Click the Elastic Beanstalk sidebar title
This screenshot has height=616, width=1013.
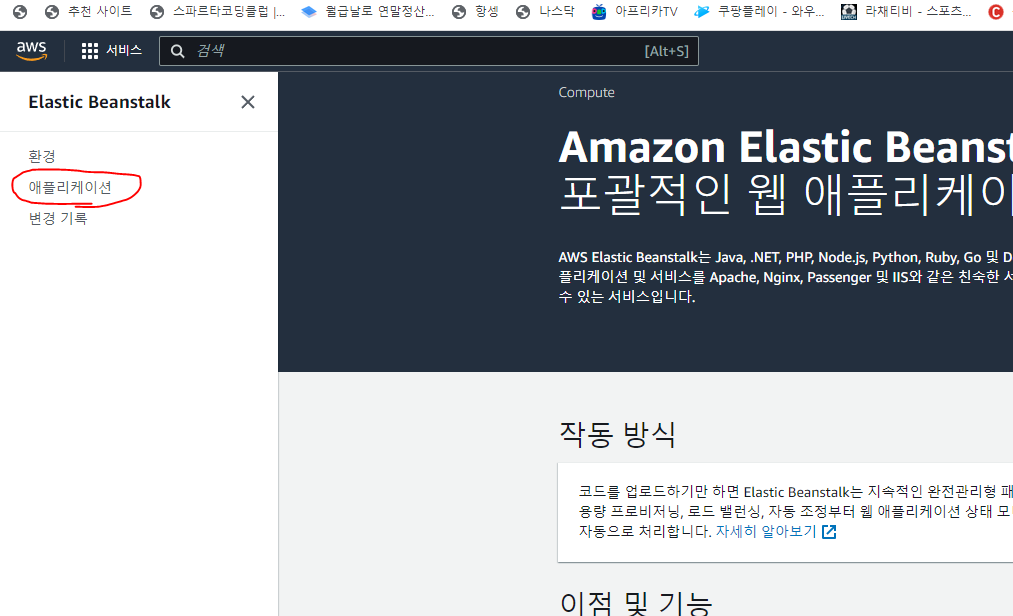pos(99,102)
